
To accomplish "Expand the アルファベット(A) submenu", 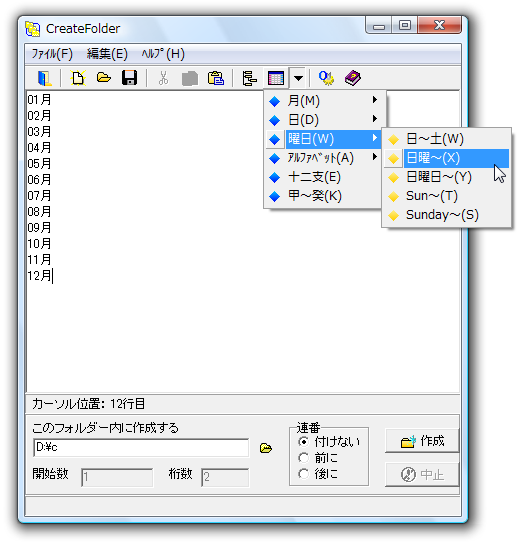I will pyautogui.click(x=325, y=158).
